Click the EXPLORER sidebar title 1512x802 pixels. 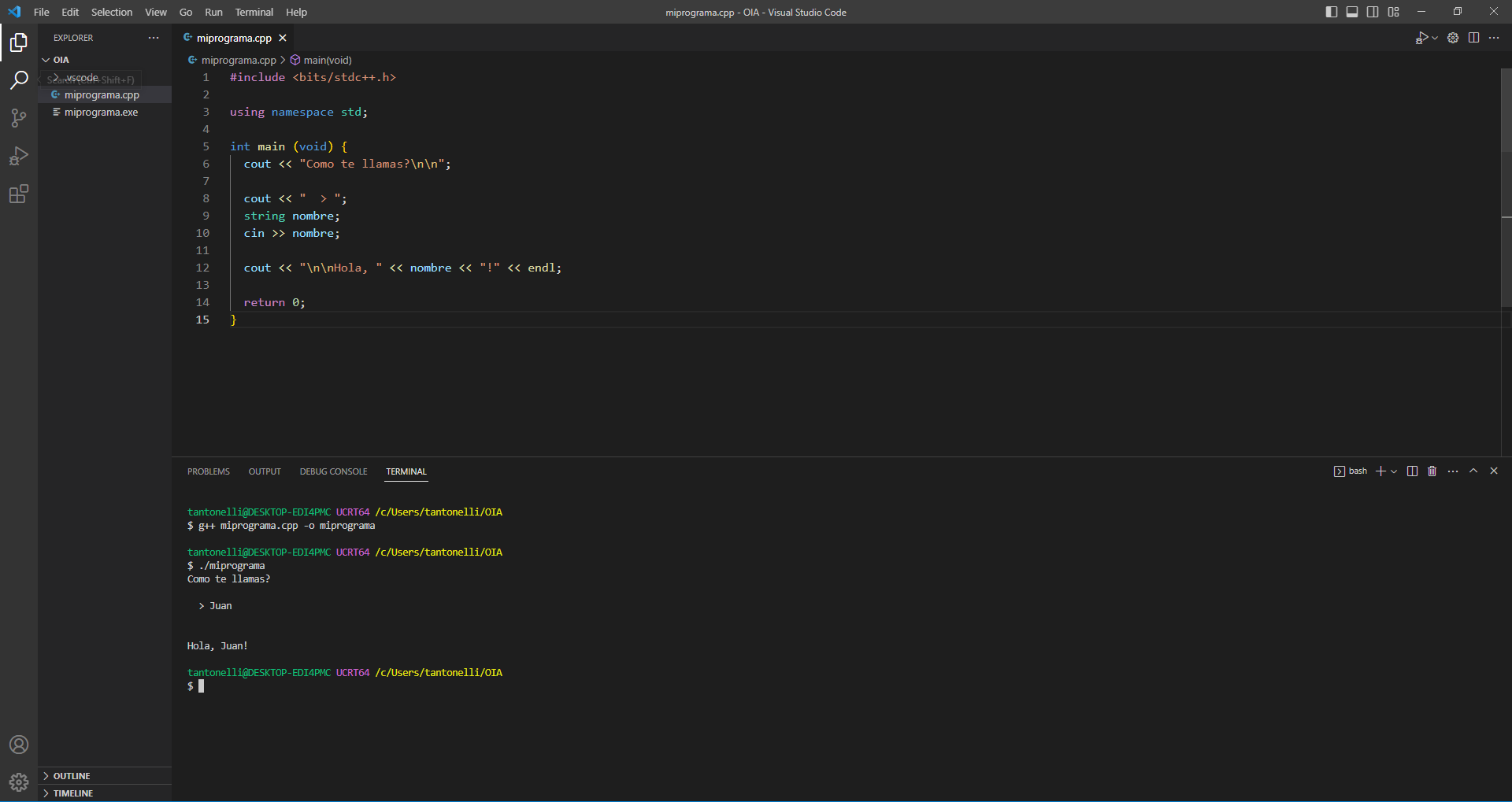click(x=73, y=38)
